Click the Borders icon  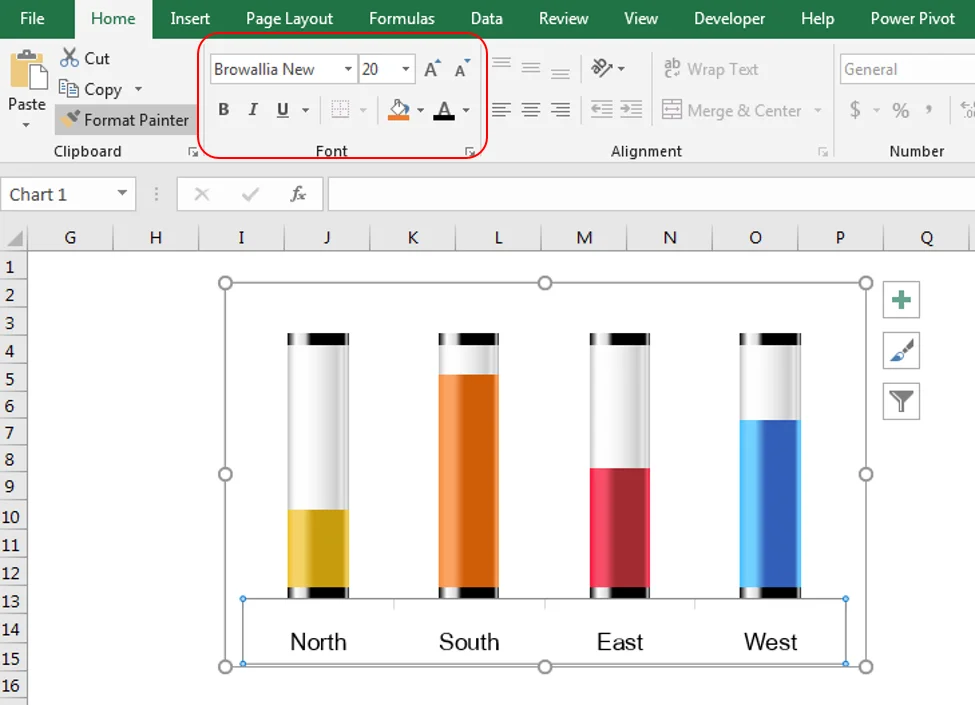(x=340, y=110)
